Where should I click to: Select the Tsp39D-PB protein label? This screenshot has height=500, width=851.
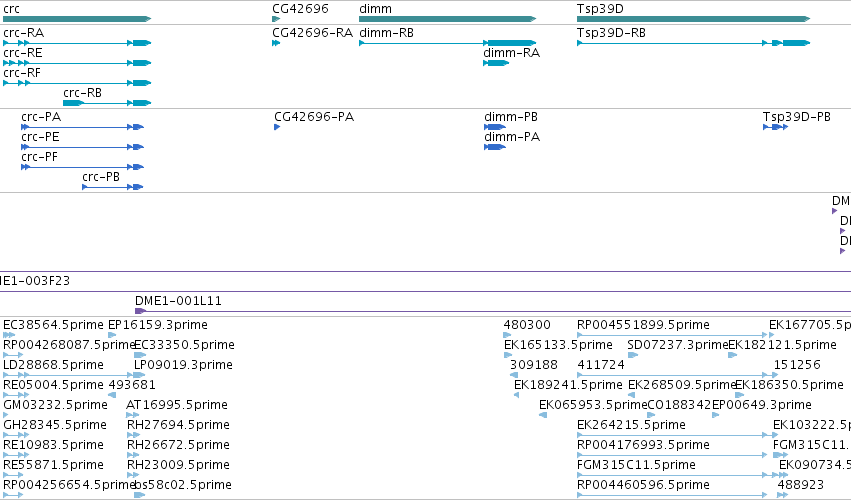click(x=797, y=117)
